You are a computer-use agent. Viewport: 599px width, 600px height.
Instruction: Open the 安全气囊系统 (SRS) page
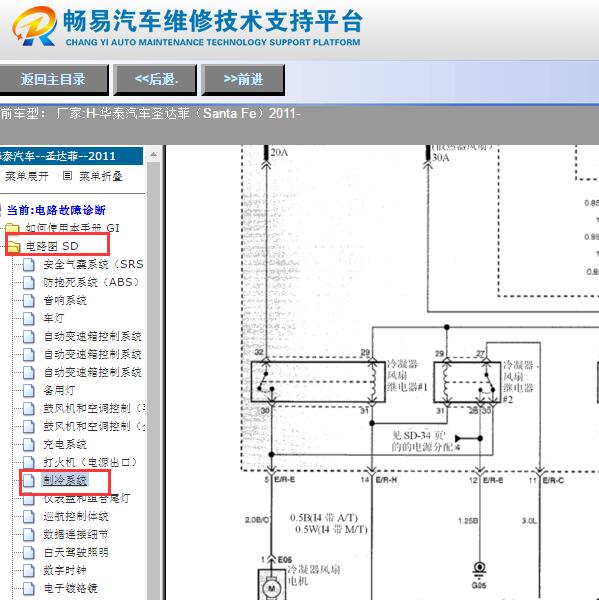click(93, 264)
